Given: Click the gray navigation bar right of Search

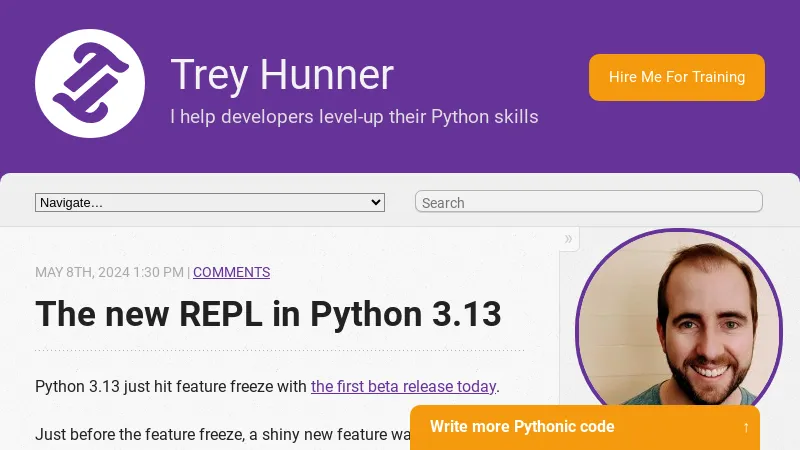Looking at the screenshot, I should click(x=780, y=202).
